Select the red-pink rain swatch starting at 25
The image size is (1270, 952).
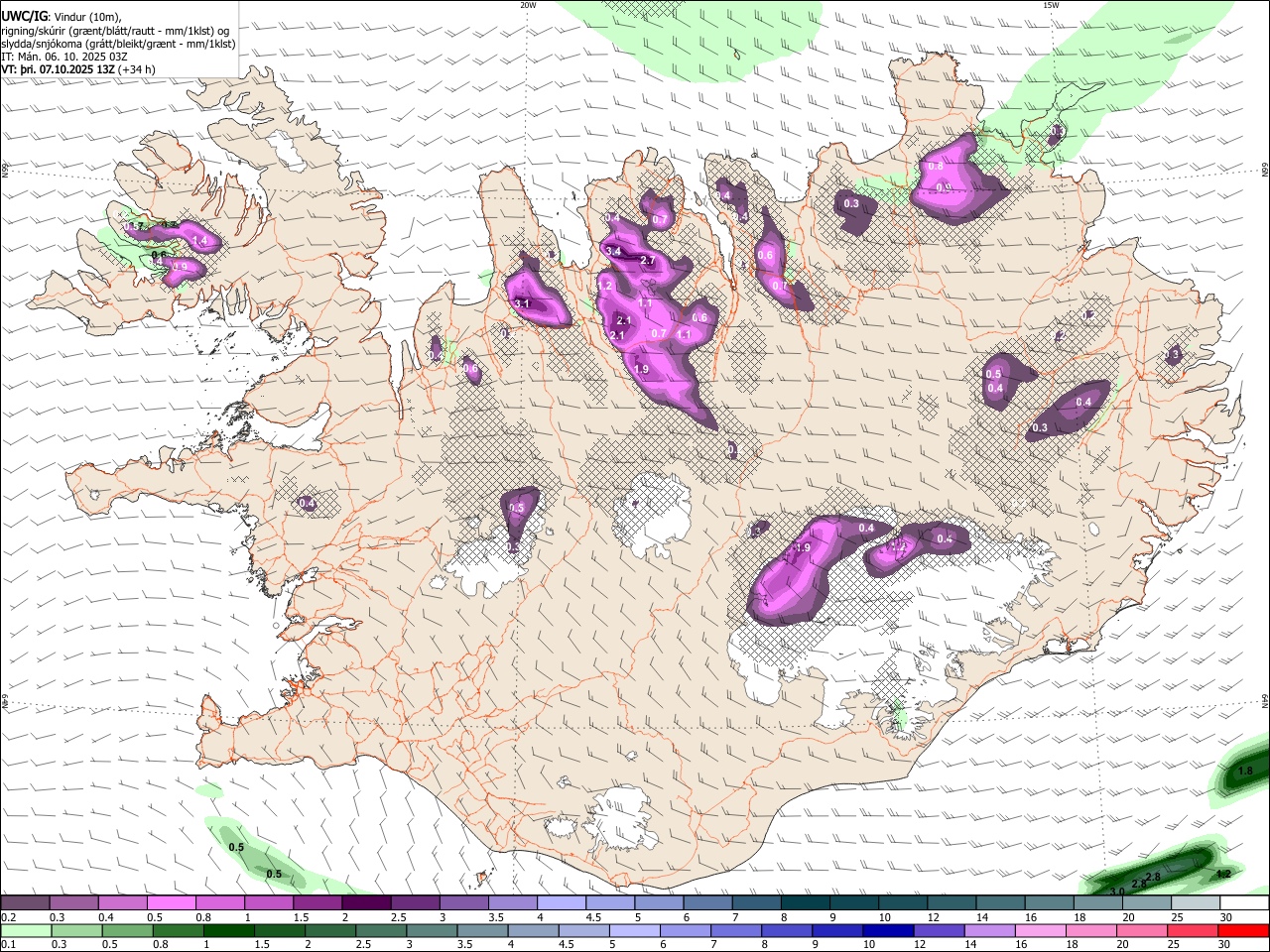click(x=1194, y=930)
